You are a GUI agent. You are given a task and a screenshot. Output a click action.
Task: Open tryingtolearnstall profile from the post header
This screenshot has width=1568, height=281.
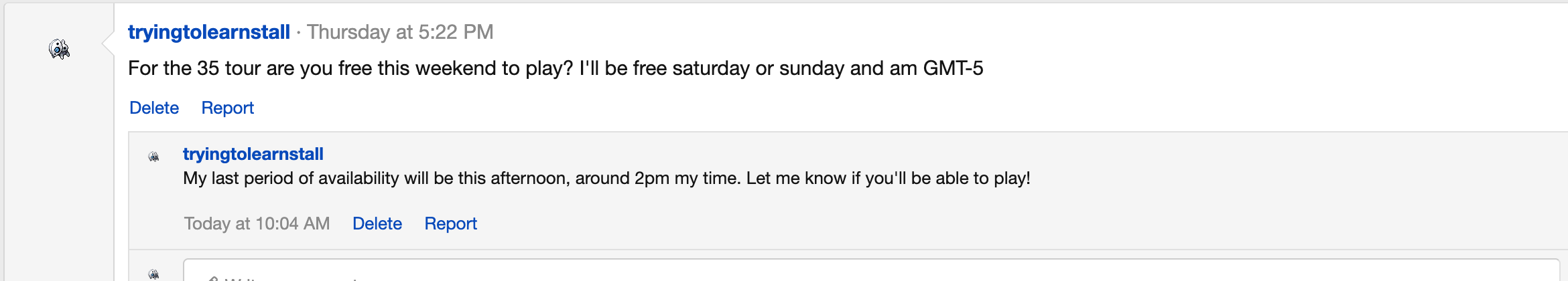tap(209, 32)
